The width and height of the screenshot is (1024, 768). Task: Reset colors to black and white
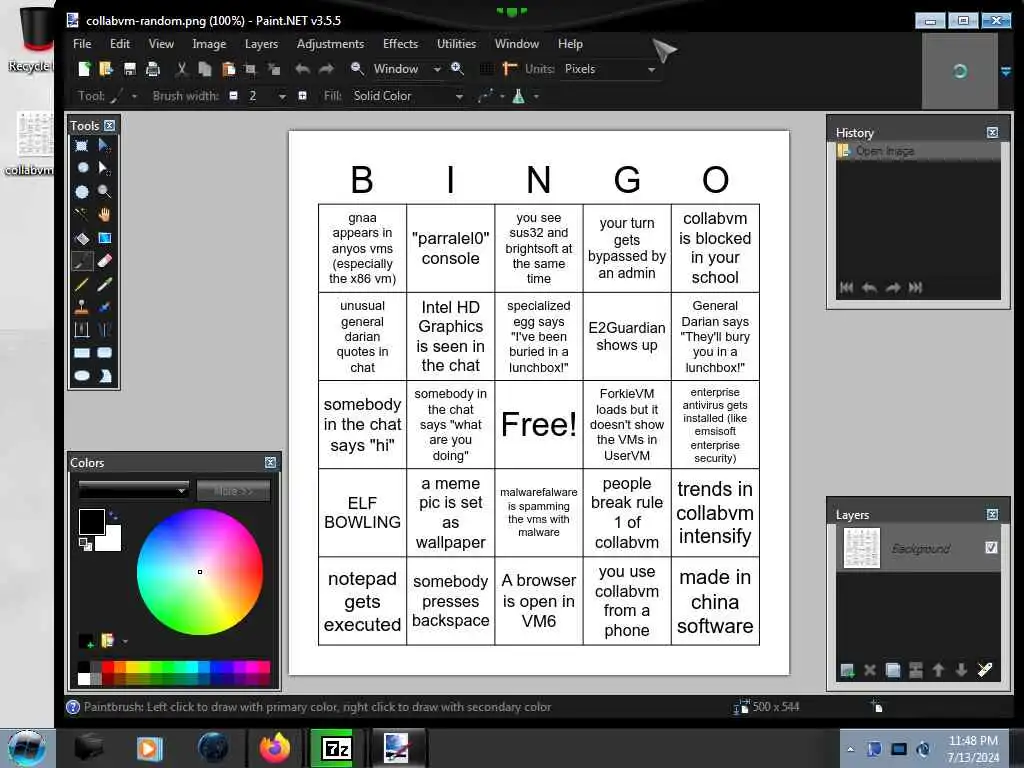[85, 544]
